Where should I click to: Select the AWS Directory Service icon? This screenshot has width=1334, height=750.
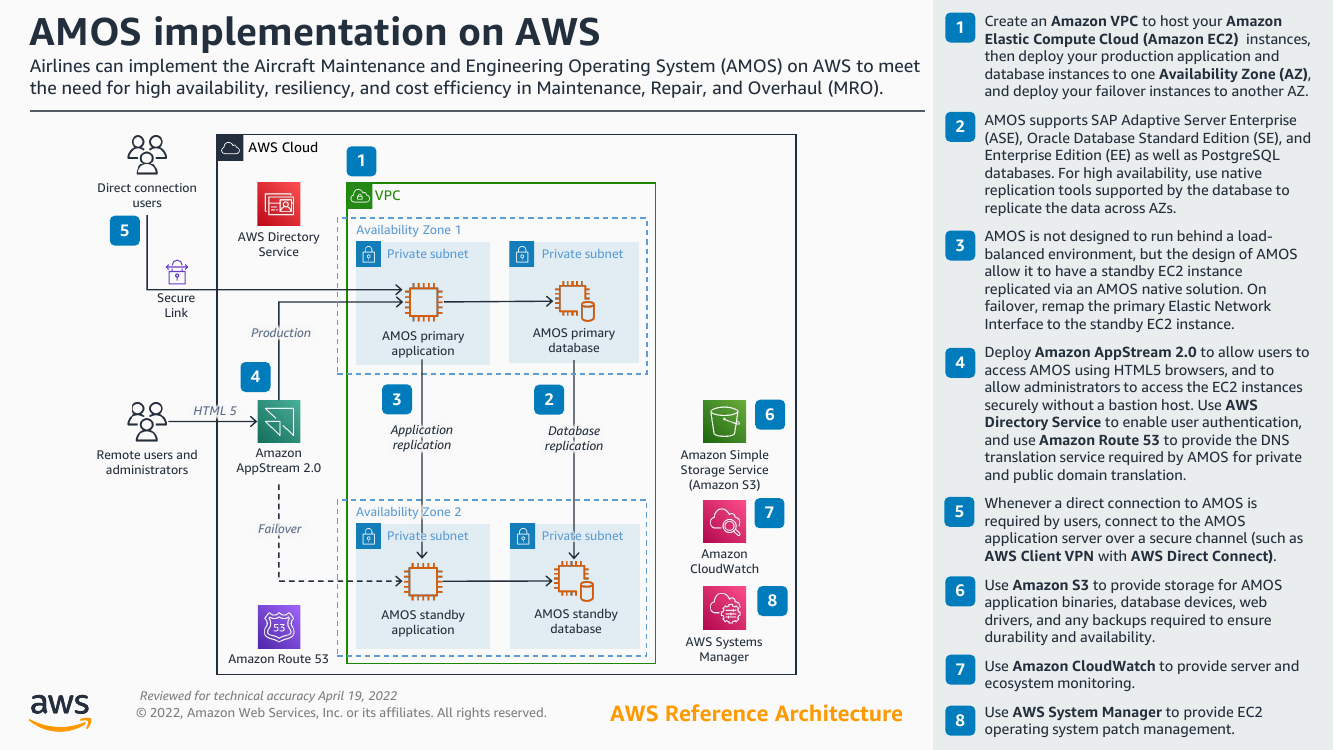pos(278,204)
